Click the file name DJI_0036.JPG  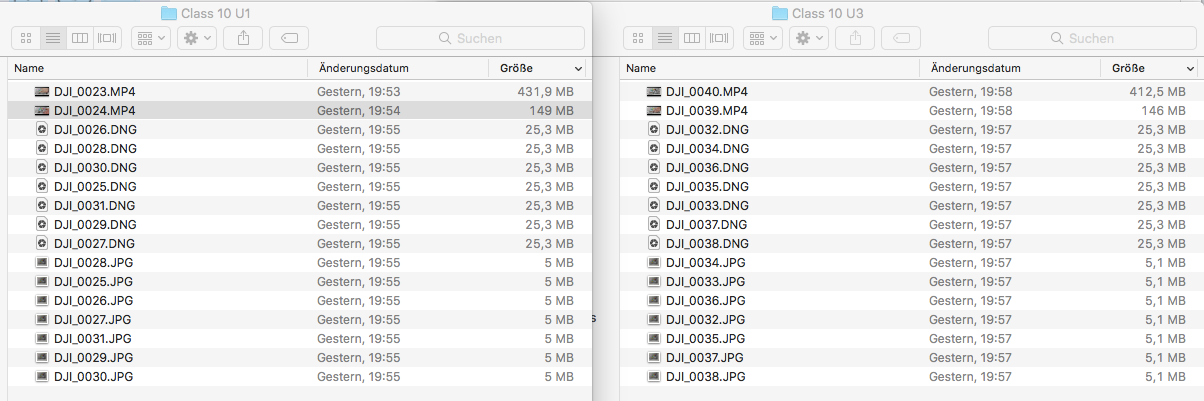tap(706, 300)
